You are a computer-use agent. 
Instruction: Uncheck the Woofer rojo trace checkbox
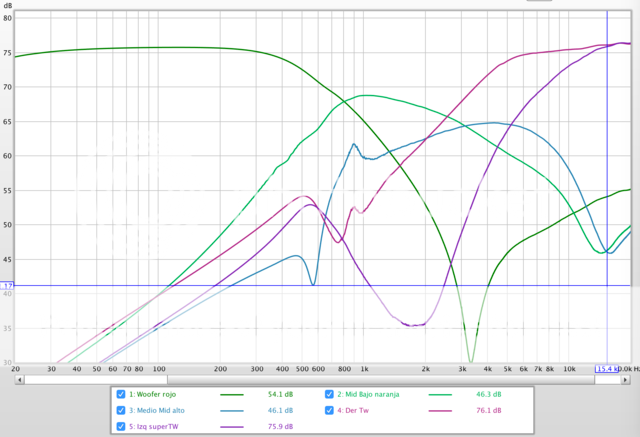[x=121, y=394]
